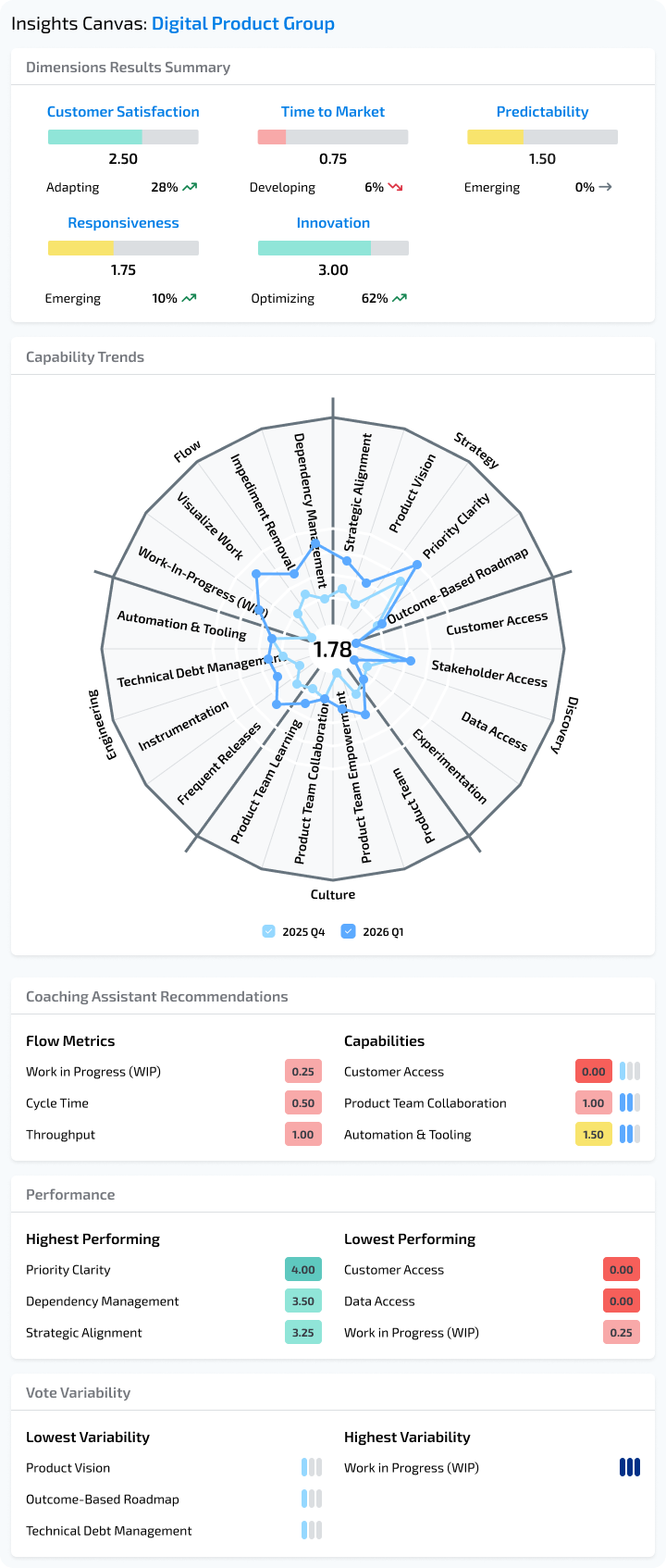Open the Digital Product Group link
Viewport: 666px width, 1568px height.
pyautogui.click(x=243, y=23)
